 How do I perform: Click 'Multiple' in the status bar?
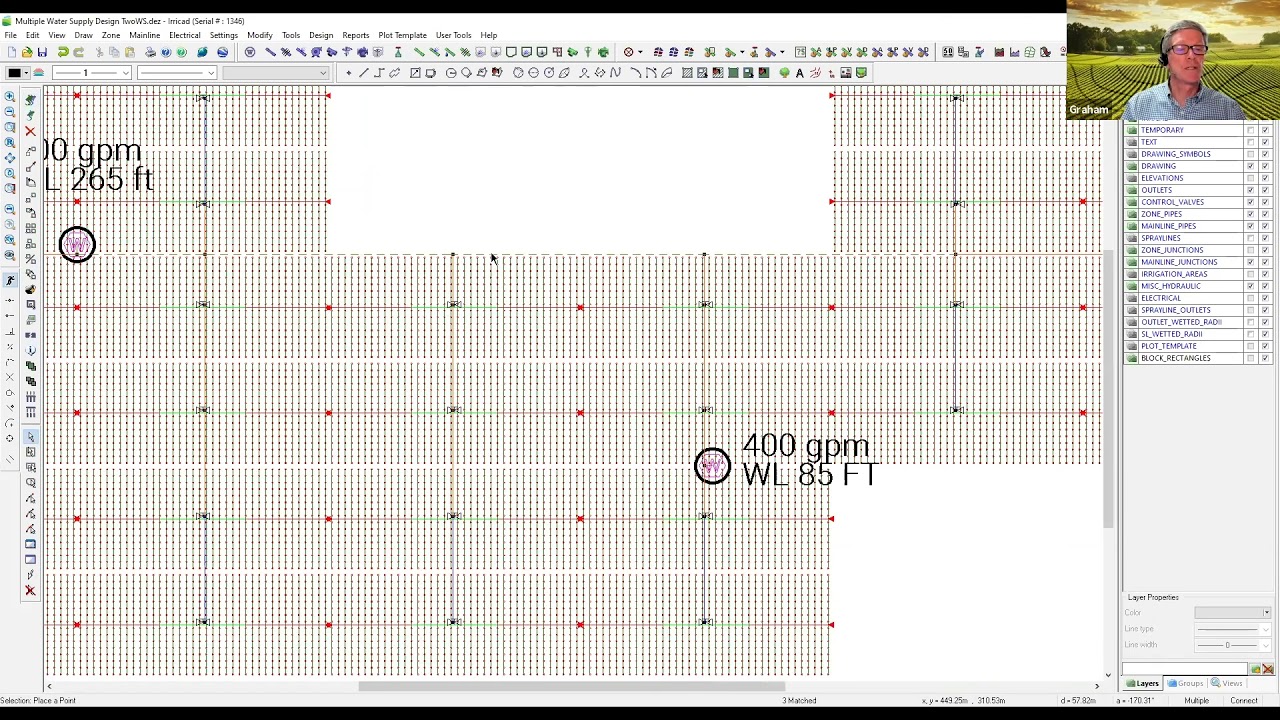point(1196,701)
